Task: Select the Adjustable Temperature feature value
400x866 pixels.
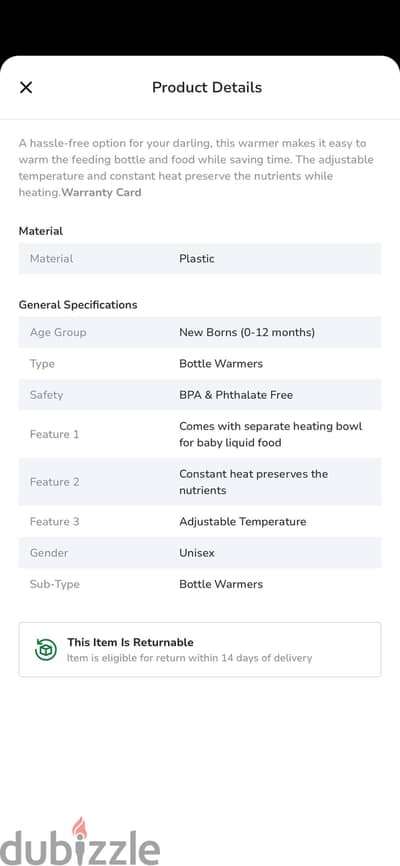Action: (243, 521)
